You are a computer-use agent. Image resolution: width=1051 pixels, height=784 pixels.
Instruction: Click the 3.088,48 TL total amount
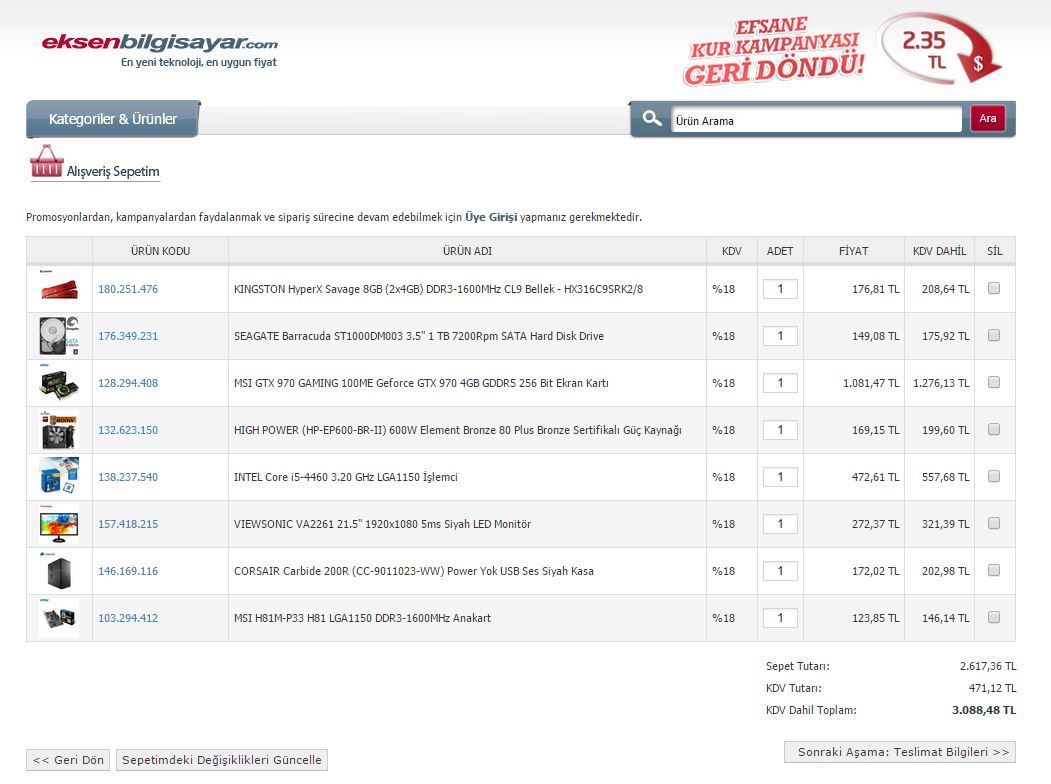tap(984, 710)
